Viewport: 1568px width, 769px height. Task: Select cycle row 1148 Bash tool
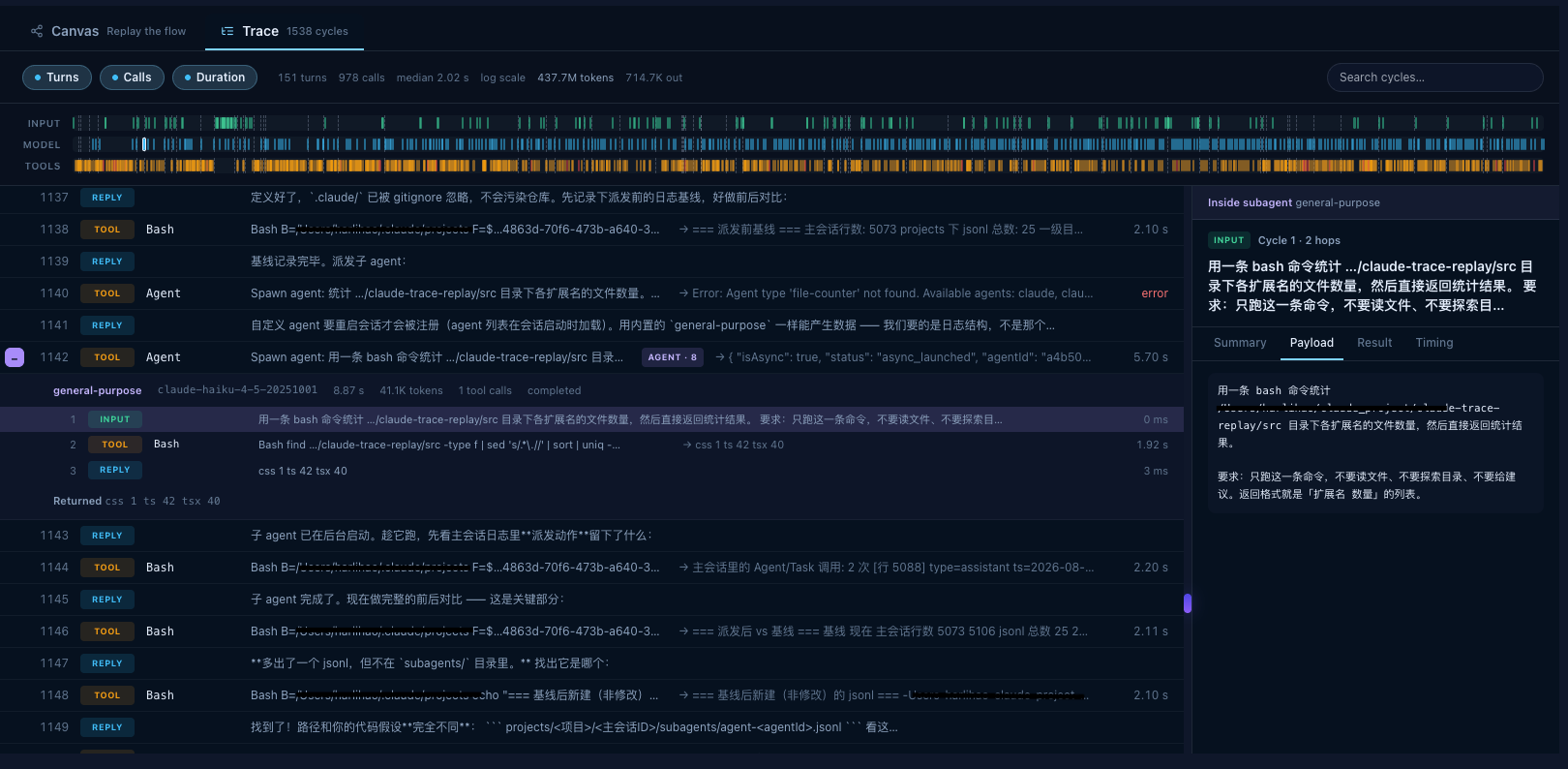point(591,695)
